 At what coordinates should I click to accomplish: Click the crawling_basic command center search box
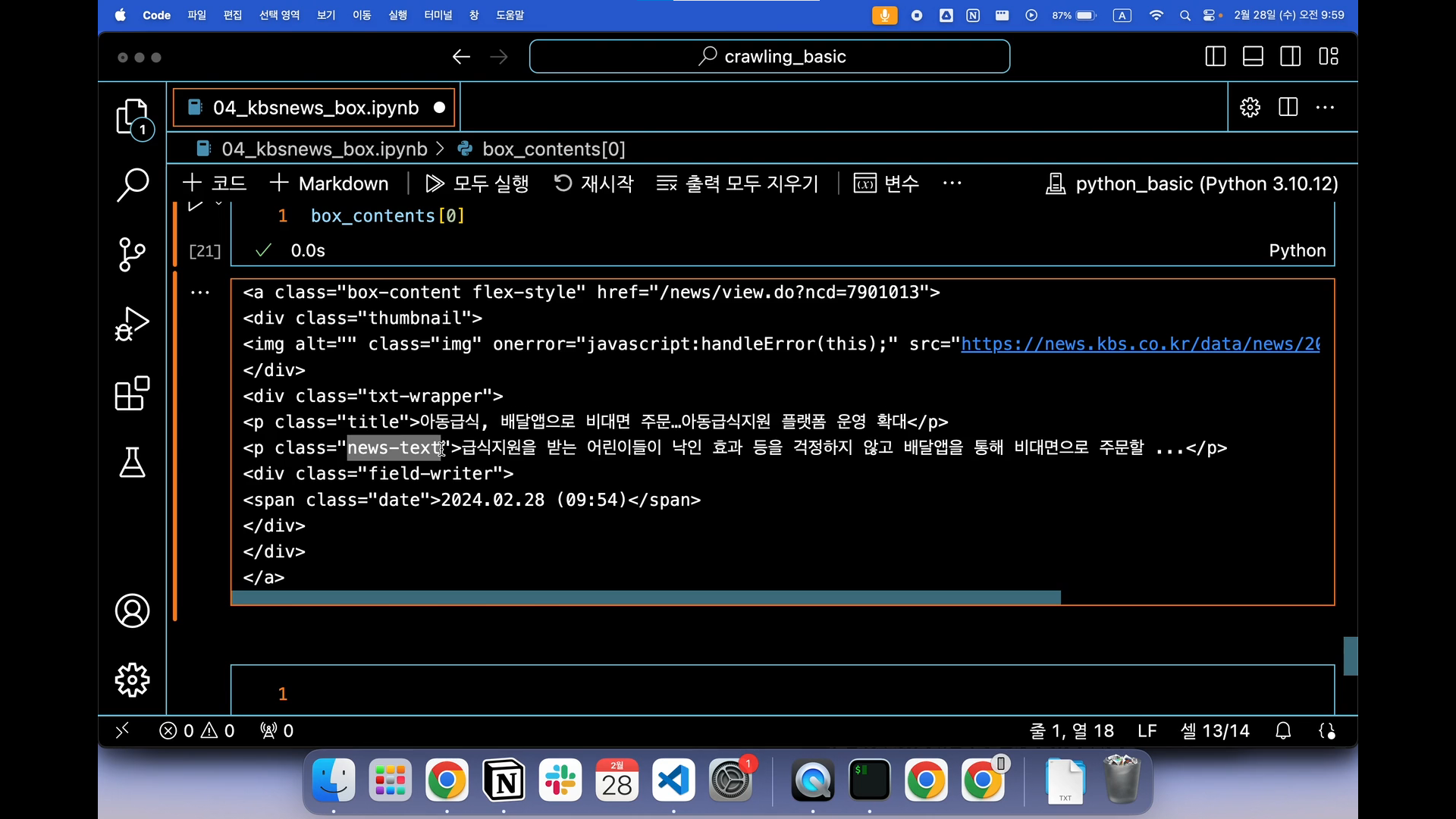click(770, 57)
